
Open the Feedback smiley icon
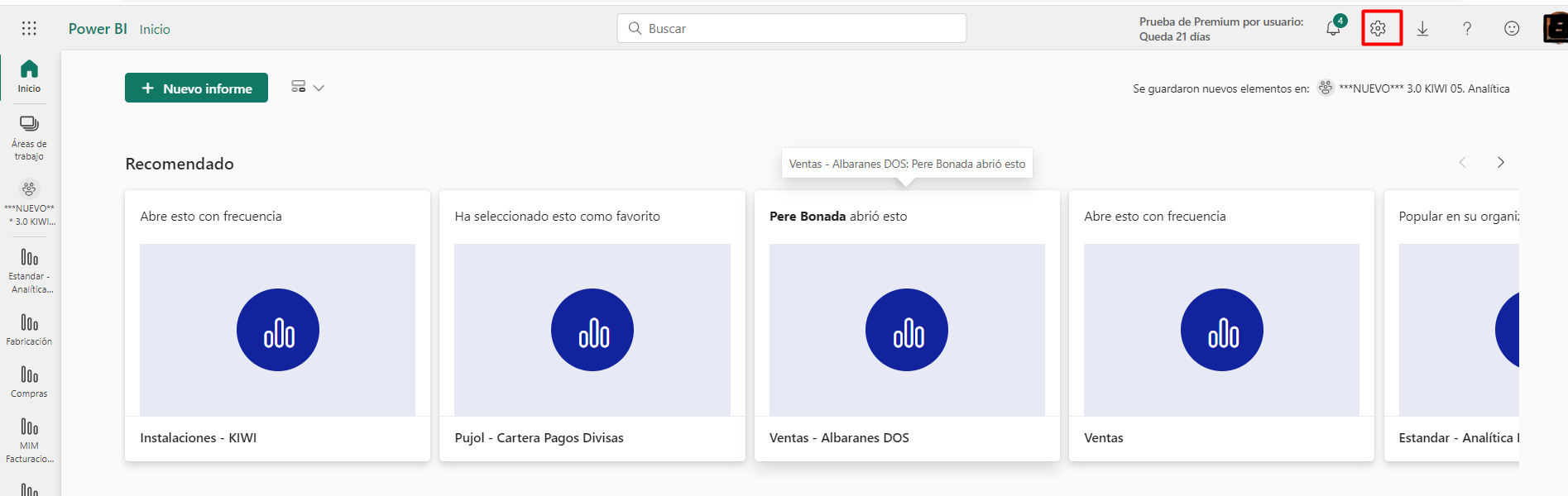tap(1512, 29)
